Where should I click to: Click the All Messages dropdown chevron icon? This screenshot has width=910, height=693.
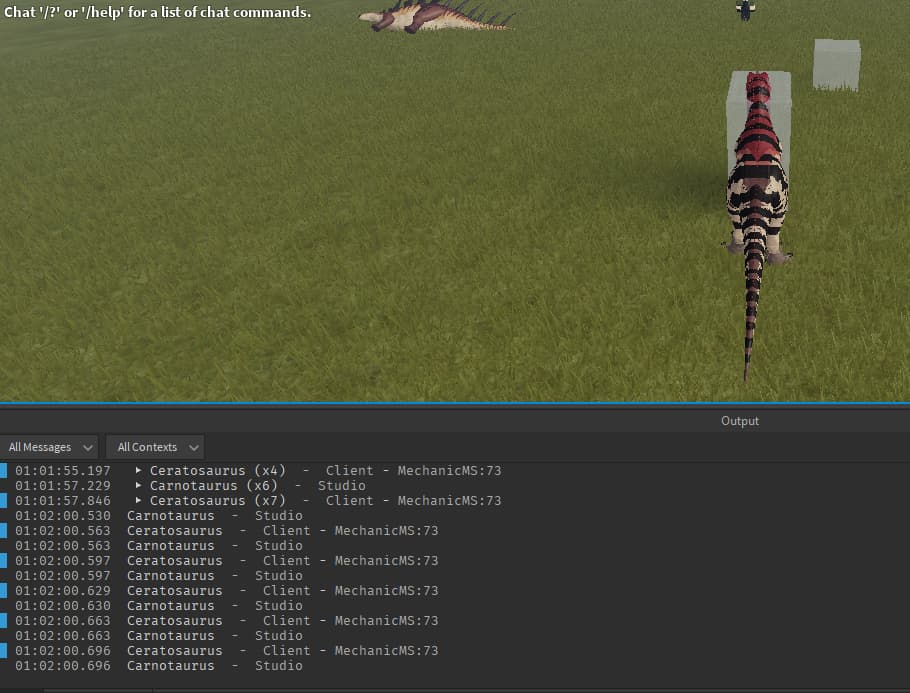(x=88, y=447)
